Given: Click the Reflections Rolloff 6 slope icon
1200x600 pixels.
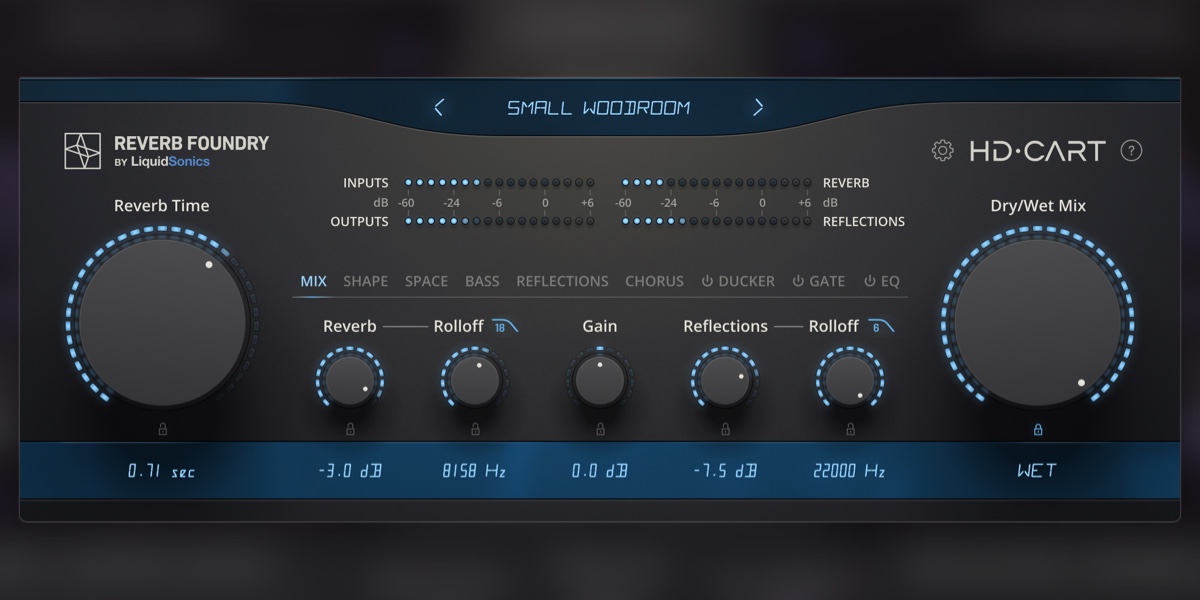Looking at the screenshot, I should click(x=881, y=326).
